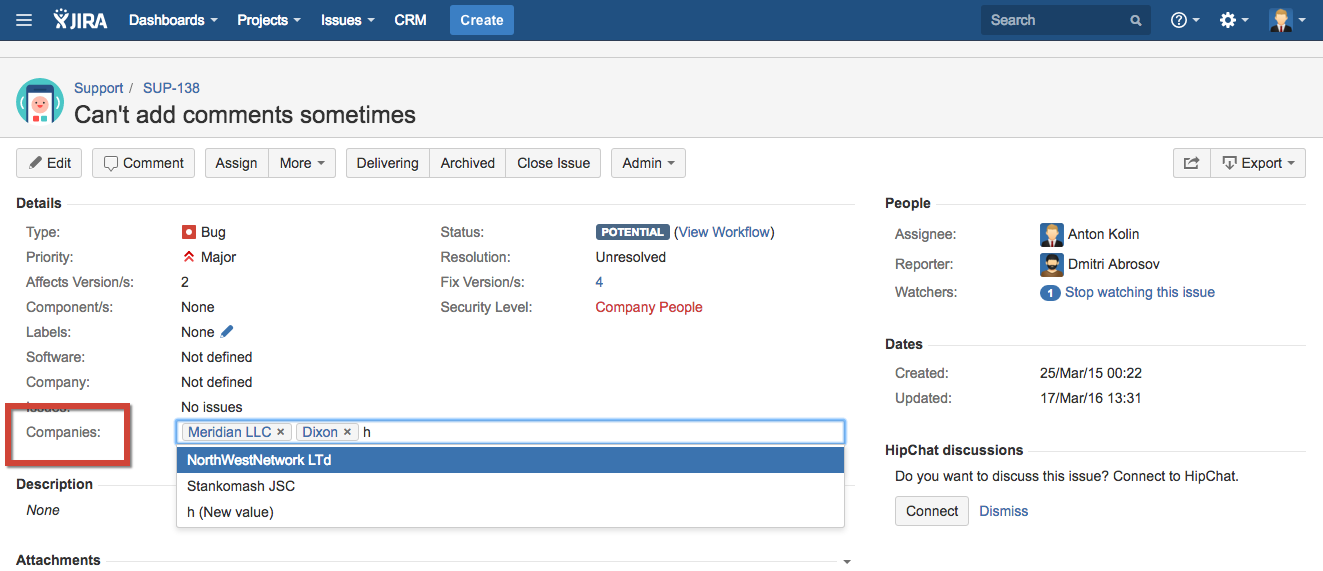
Task: Click the Support project avatar
Action: pos(40,102)
